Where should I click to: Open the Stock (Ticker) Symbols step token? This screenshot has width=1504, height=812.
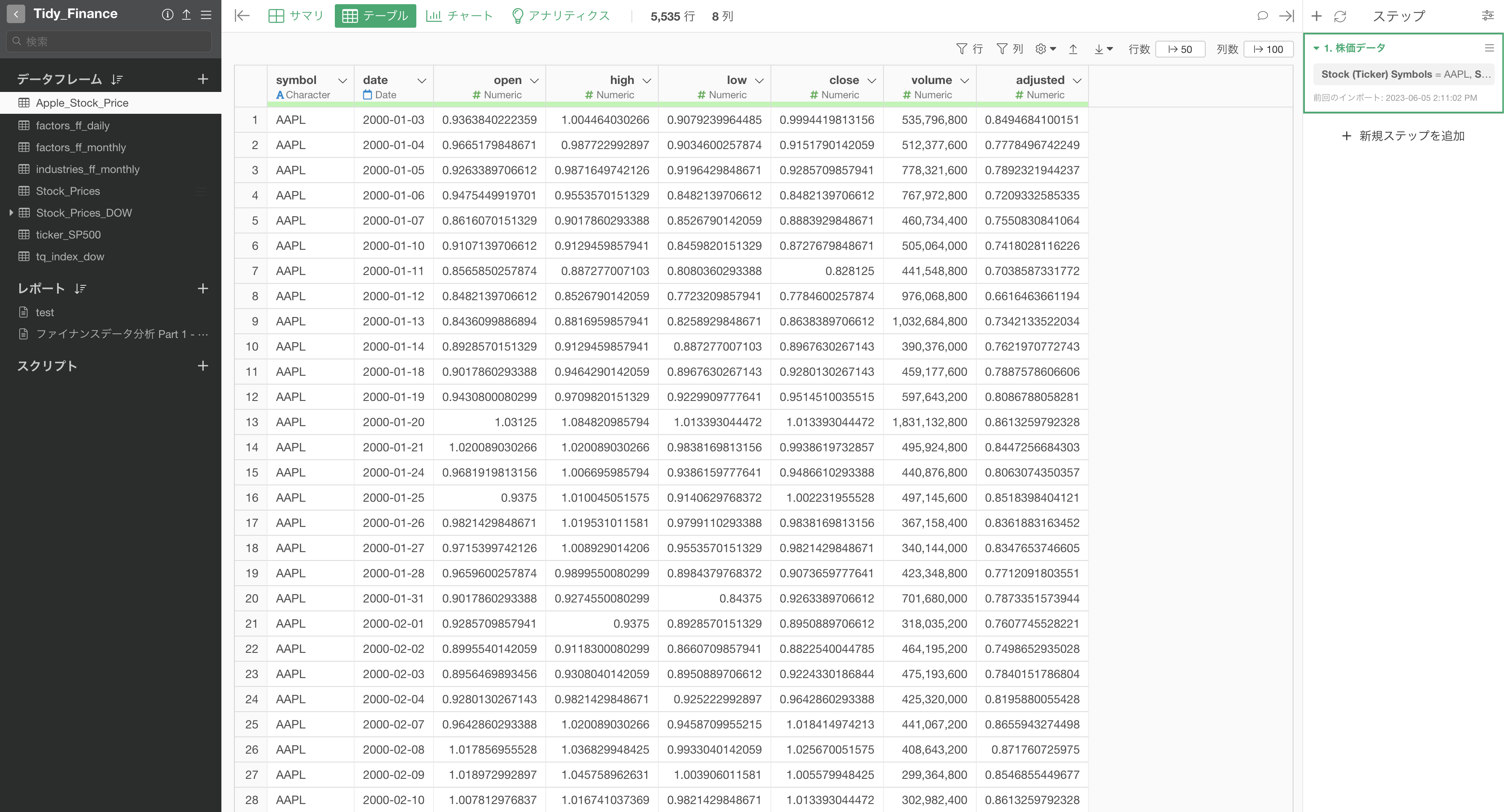[1404, 74]
